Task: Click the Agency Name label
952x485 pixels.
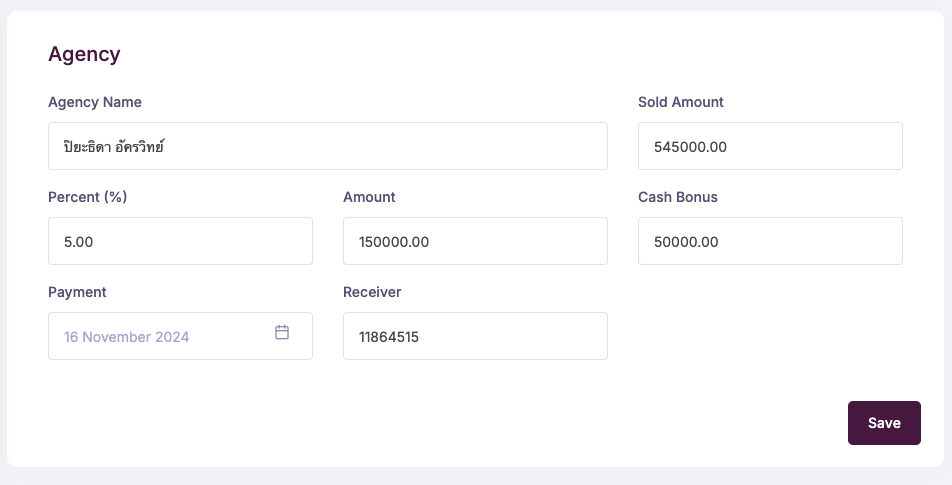Action: tap(95, 102)
